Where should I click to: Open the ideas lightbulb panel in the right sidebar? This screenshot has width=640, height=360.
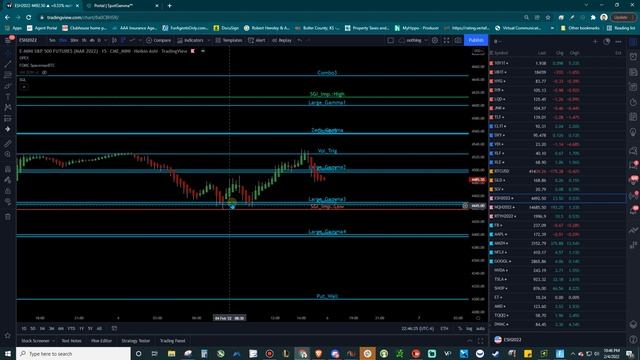point(633,132)
